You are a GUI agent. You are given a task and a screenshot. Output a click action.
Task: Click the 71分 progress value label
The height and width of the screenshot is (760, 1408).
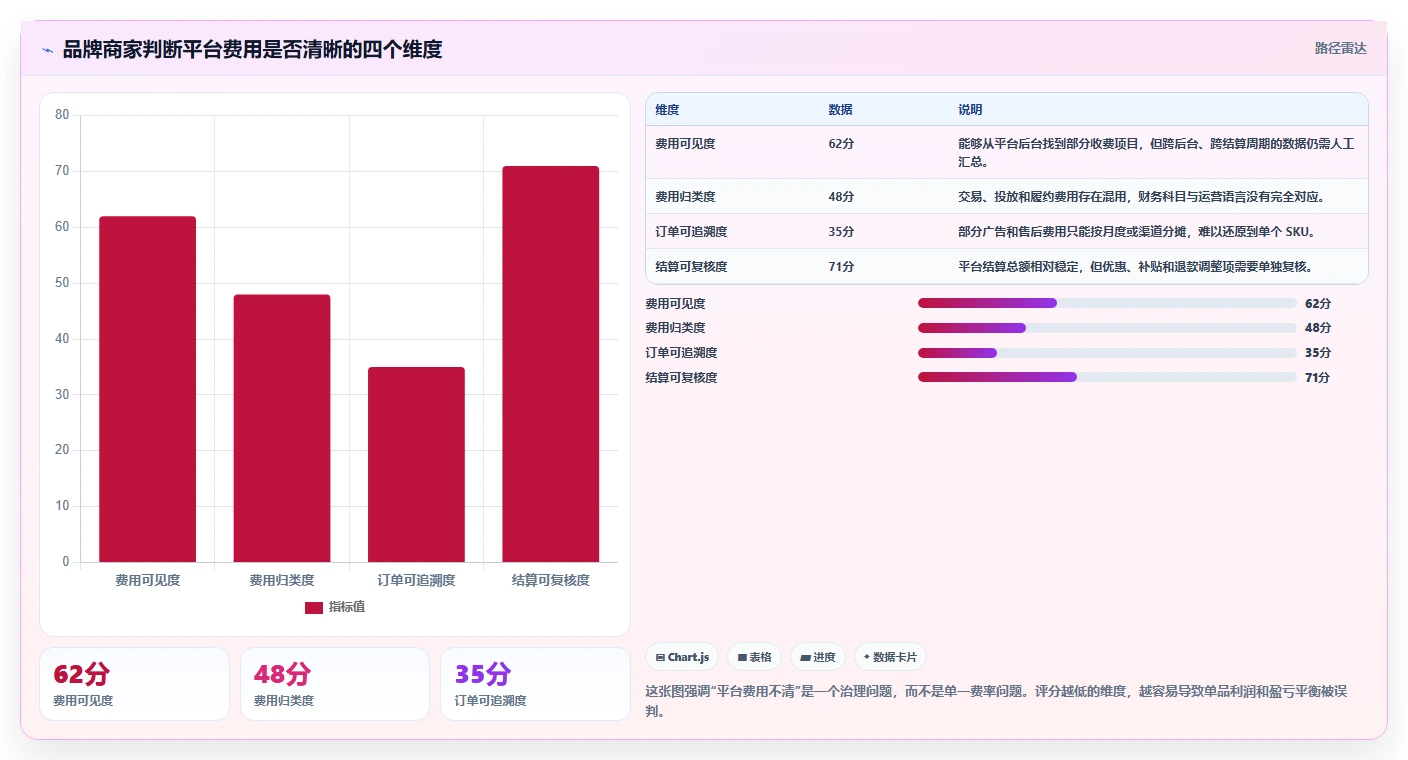pos(1318,378)
